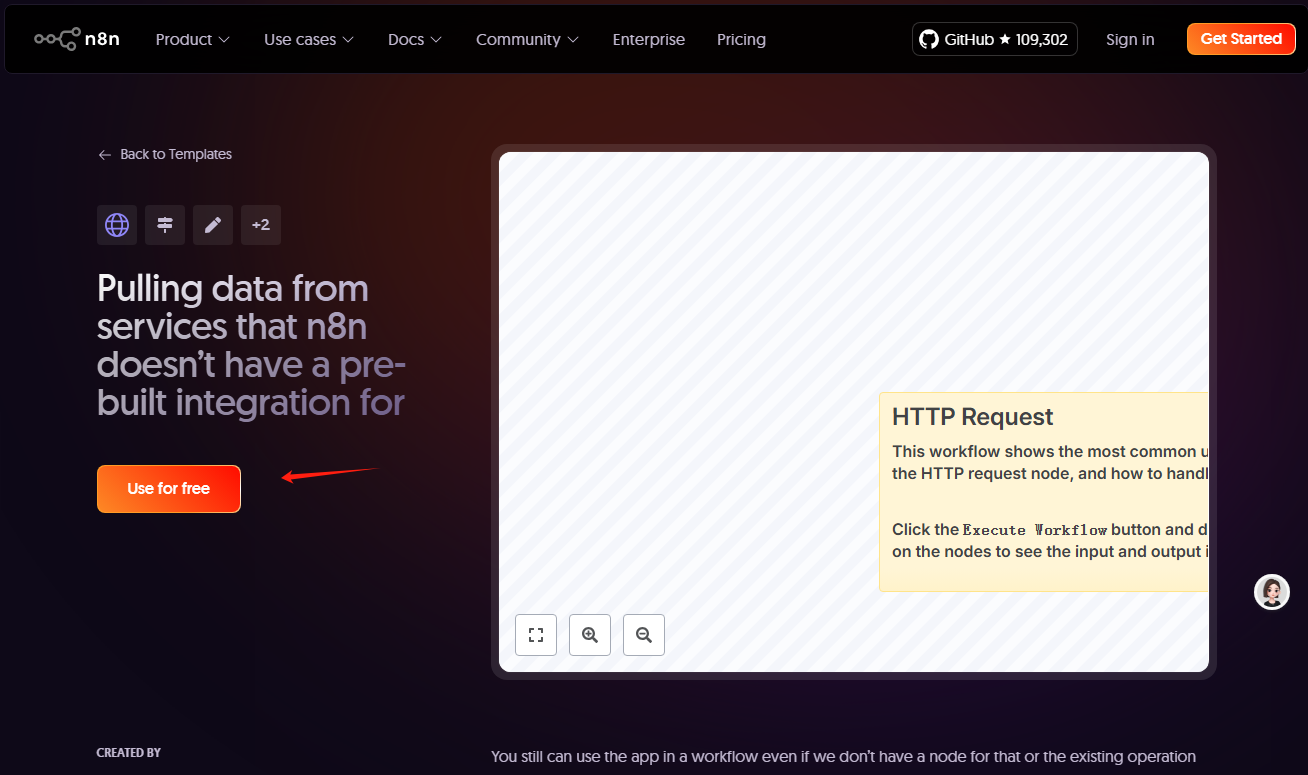Expand the Product menu
This screenshot has width=1308, height=775.
tap(193, 39)
